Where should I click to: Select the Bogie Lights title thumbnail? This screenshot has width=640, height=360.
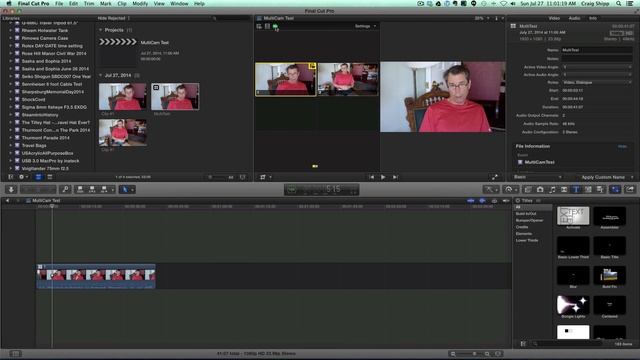click(x=573, y=304)
